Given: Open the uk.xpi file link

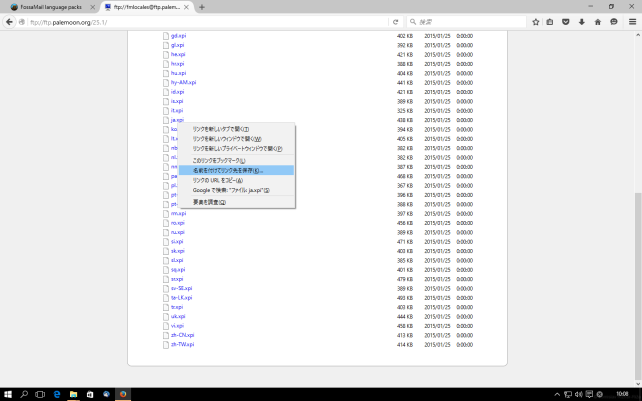Looking at the screenshot, I should click(178, 317).
